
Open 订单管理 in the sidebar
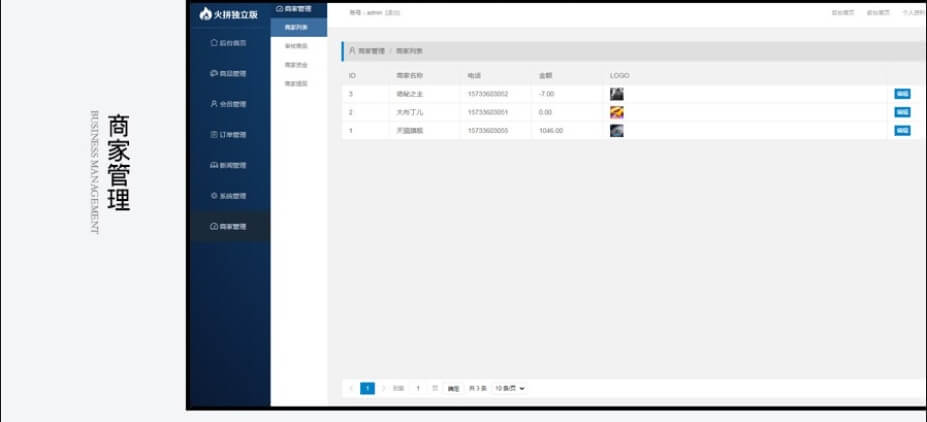(x=228, y=135)
